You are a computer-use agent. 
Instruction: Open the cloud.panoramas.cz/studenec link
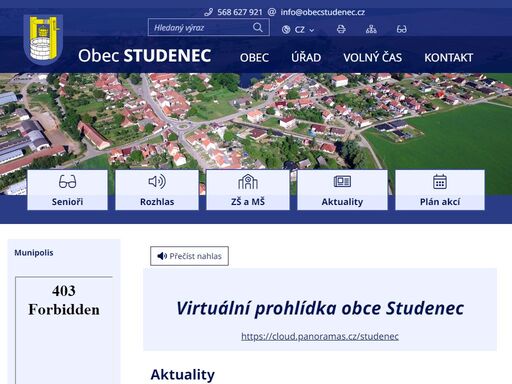[320, 336]
